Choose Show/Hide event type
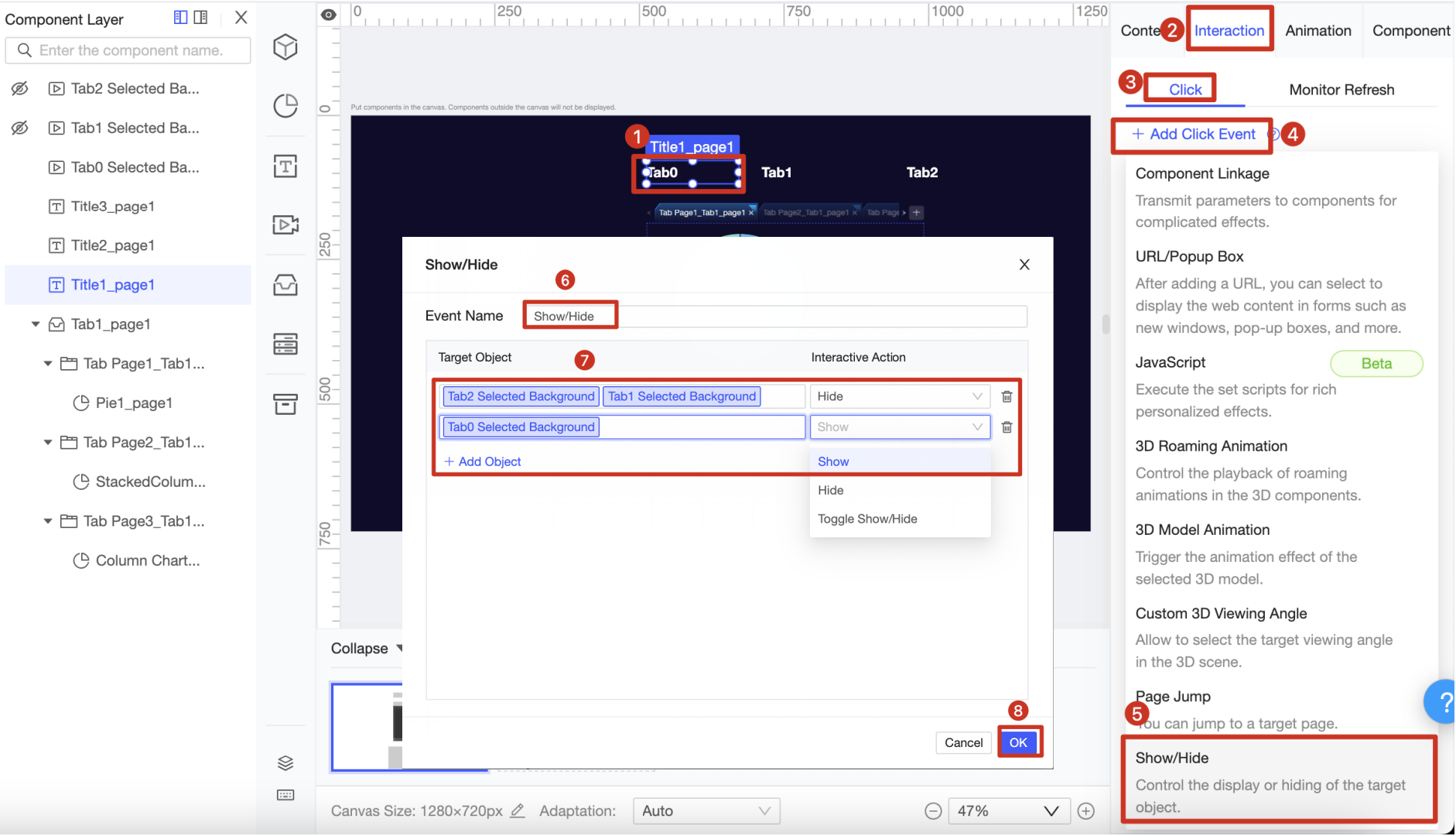Viewport: 1456px width, 836px height. point(1279,781)
